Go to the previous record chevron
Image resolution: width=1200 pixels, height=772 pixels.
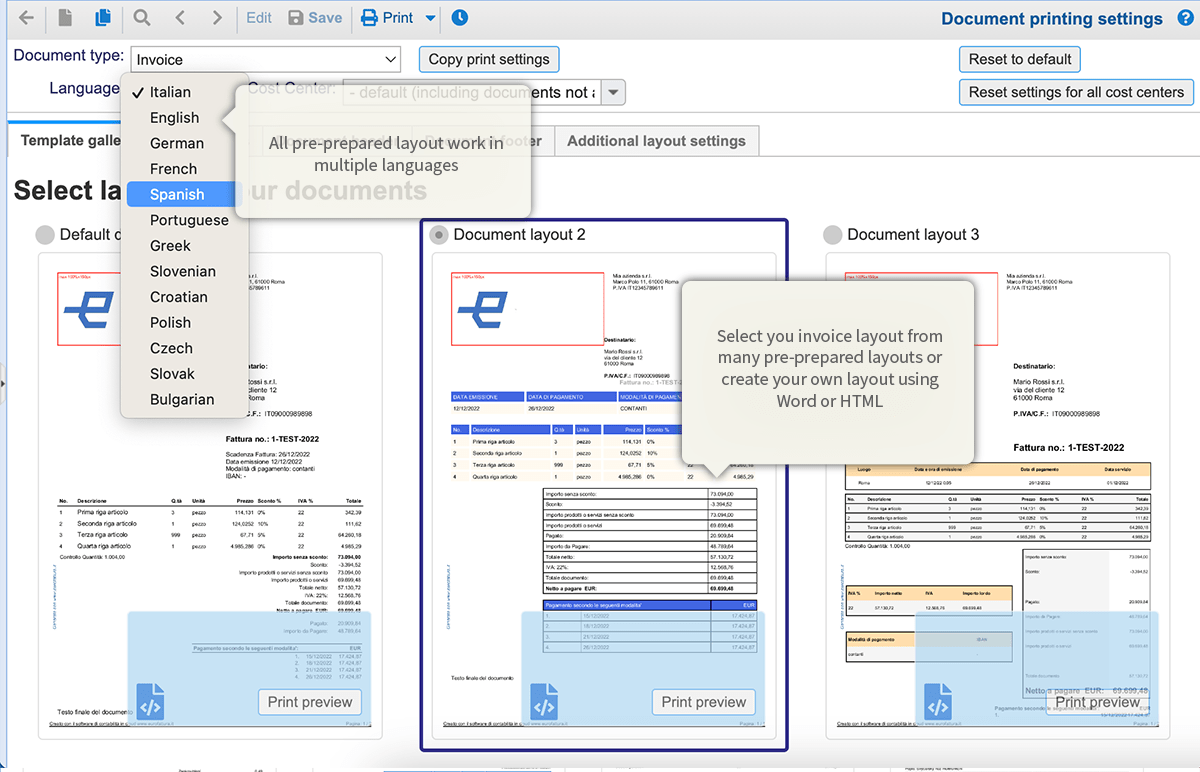click(x=180, y=18)
